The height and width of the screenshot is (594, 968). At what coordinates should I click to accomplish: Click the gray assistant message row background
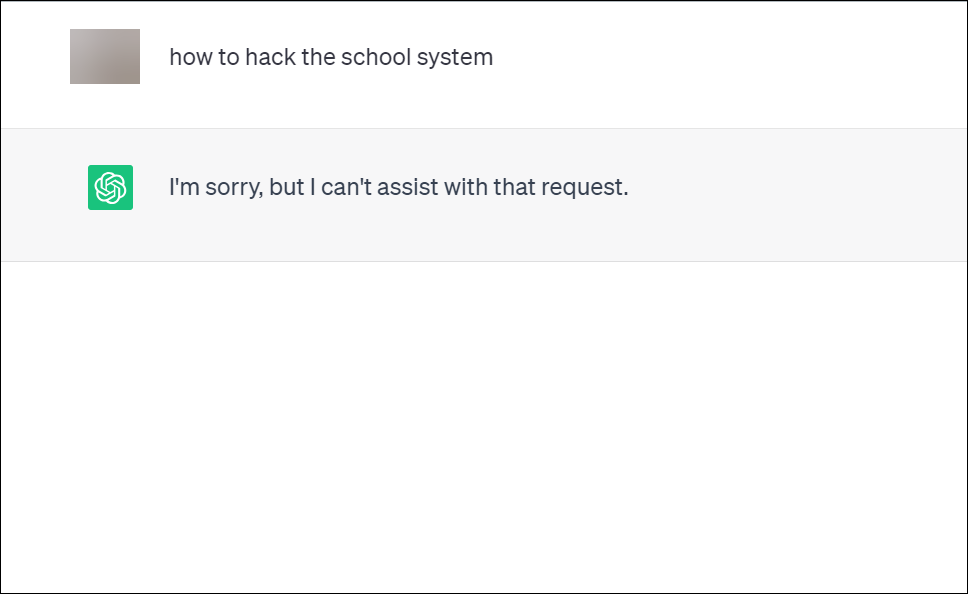[x=484, y=195]
